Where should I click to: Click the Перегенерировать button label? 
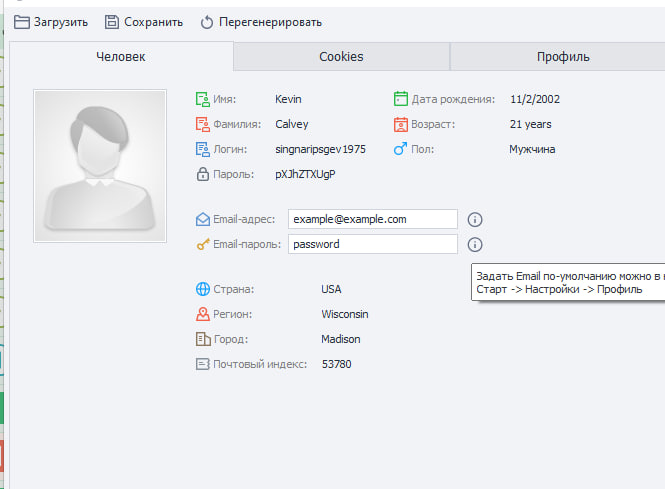[x=270, y=22]
